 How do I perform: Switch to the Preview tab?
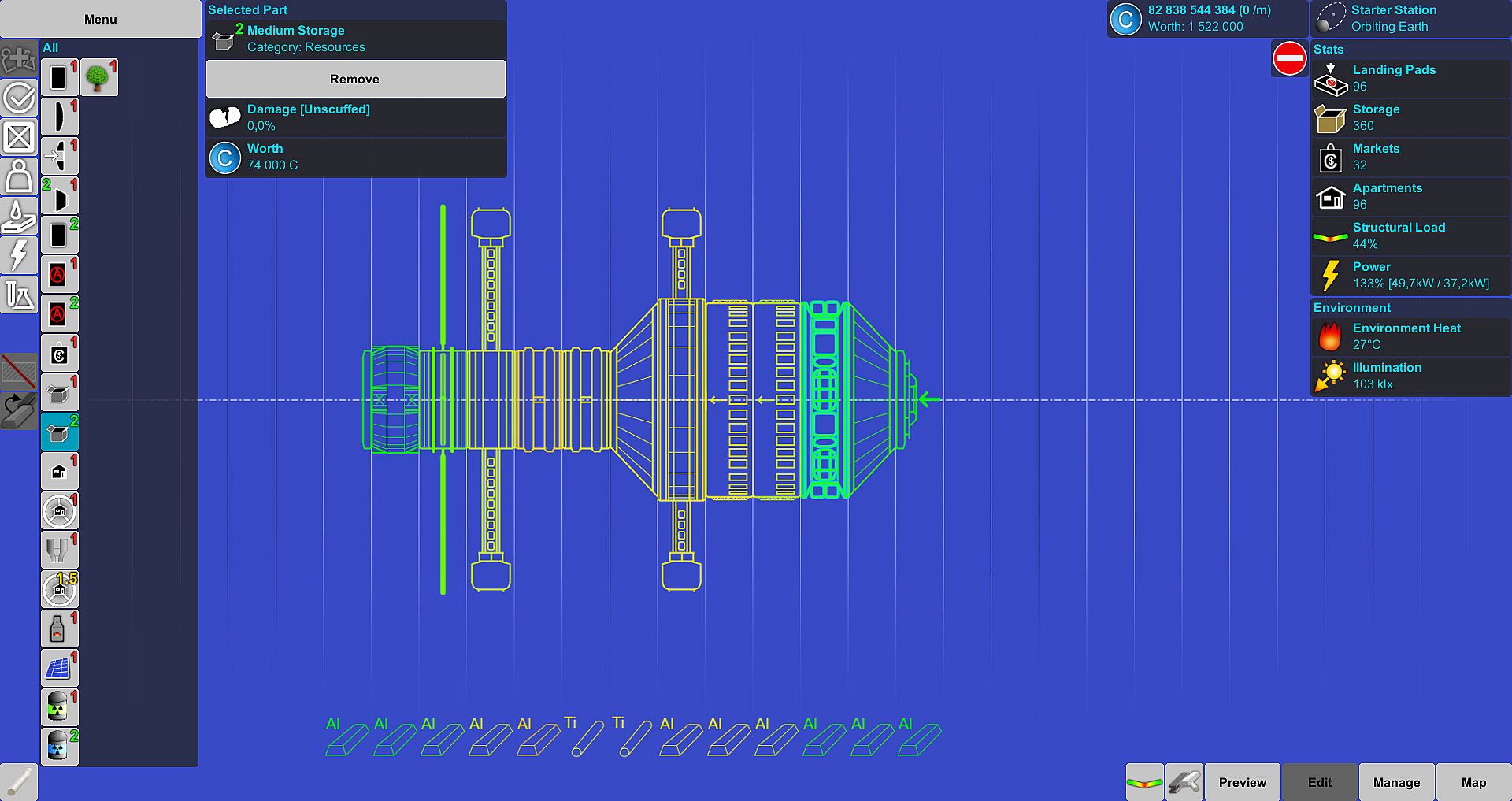pyautogui.click(x=1242, y=782)
